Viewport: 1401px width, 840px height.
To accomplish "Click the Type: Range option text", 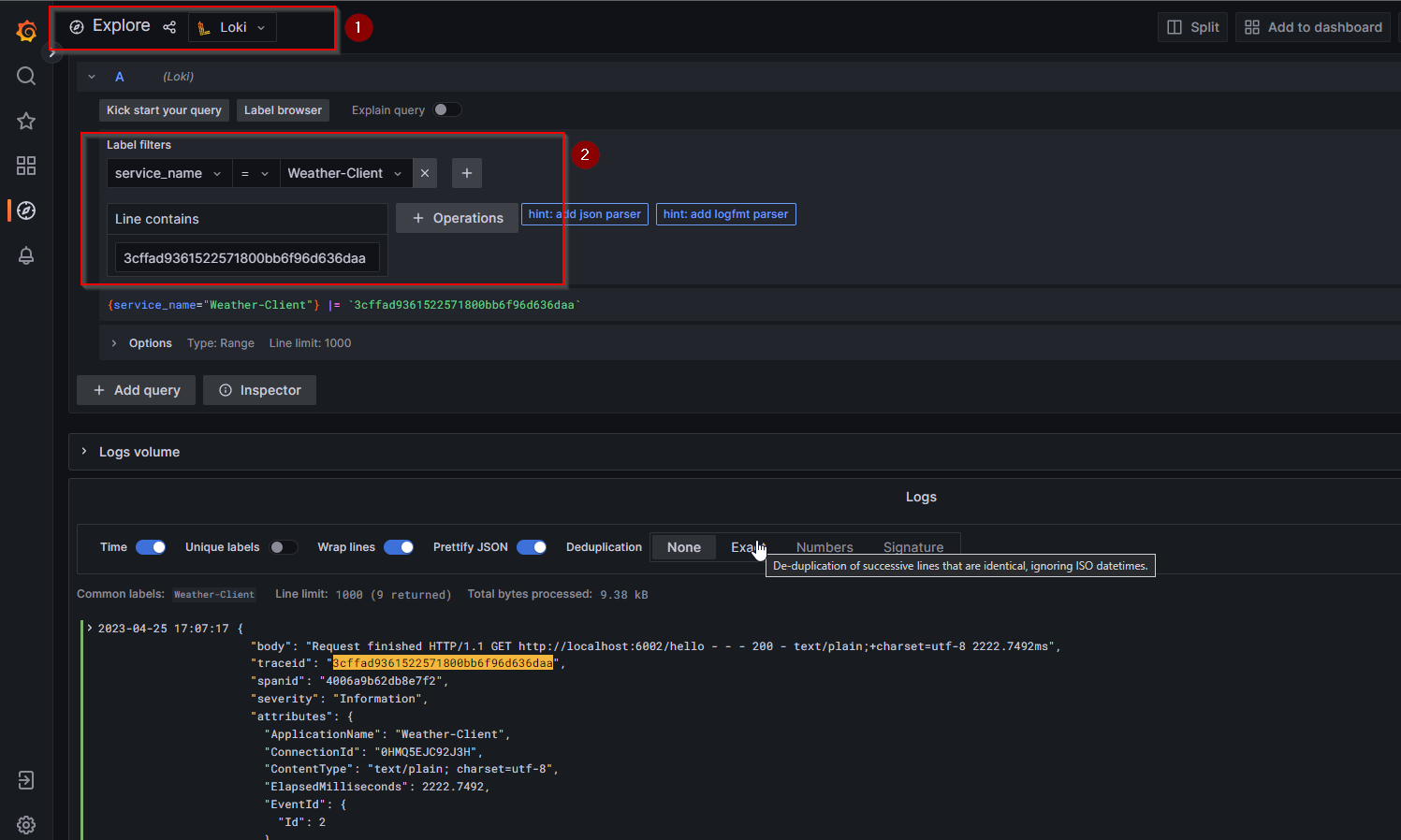I will [x=221, y=343].
